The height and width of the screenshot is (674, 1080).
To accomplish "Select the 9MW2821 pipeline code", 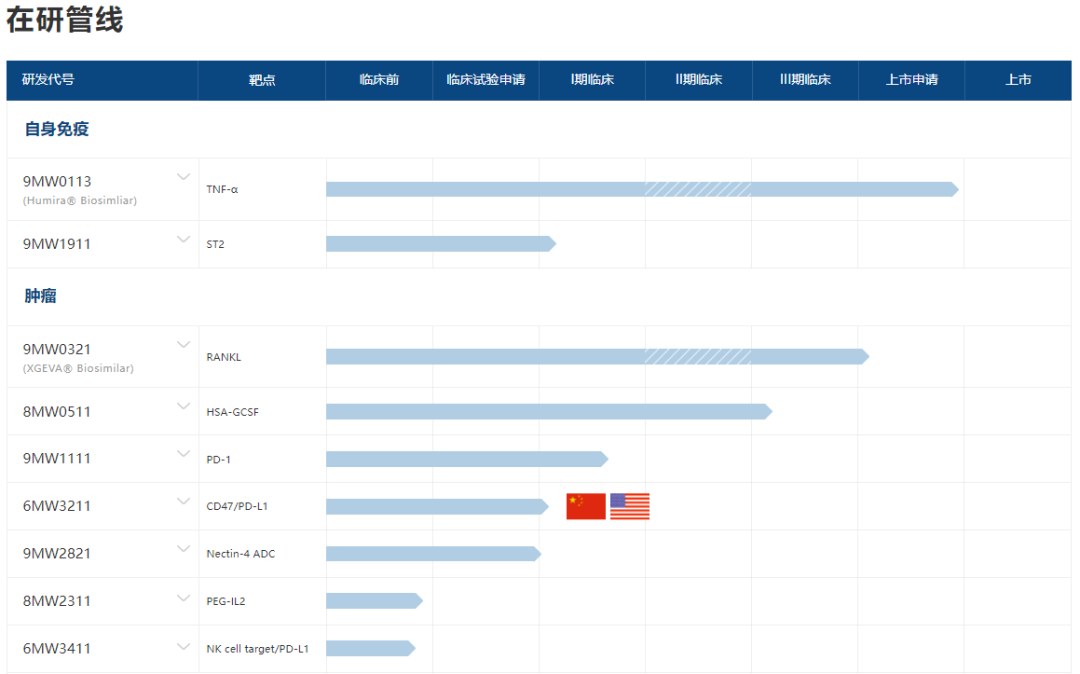I will [x=57, y=554].
